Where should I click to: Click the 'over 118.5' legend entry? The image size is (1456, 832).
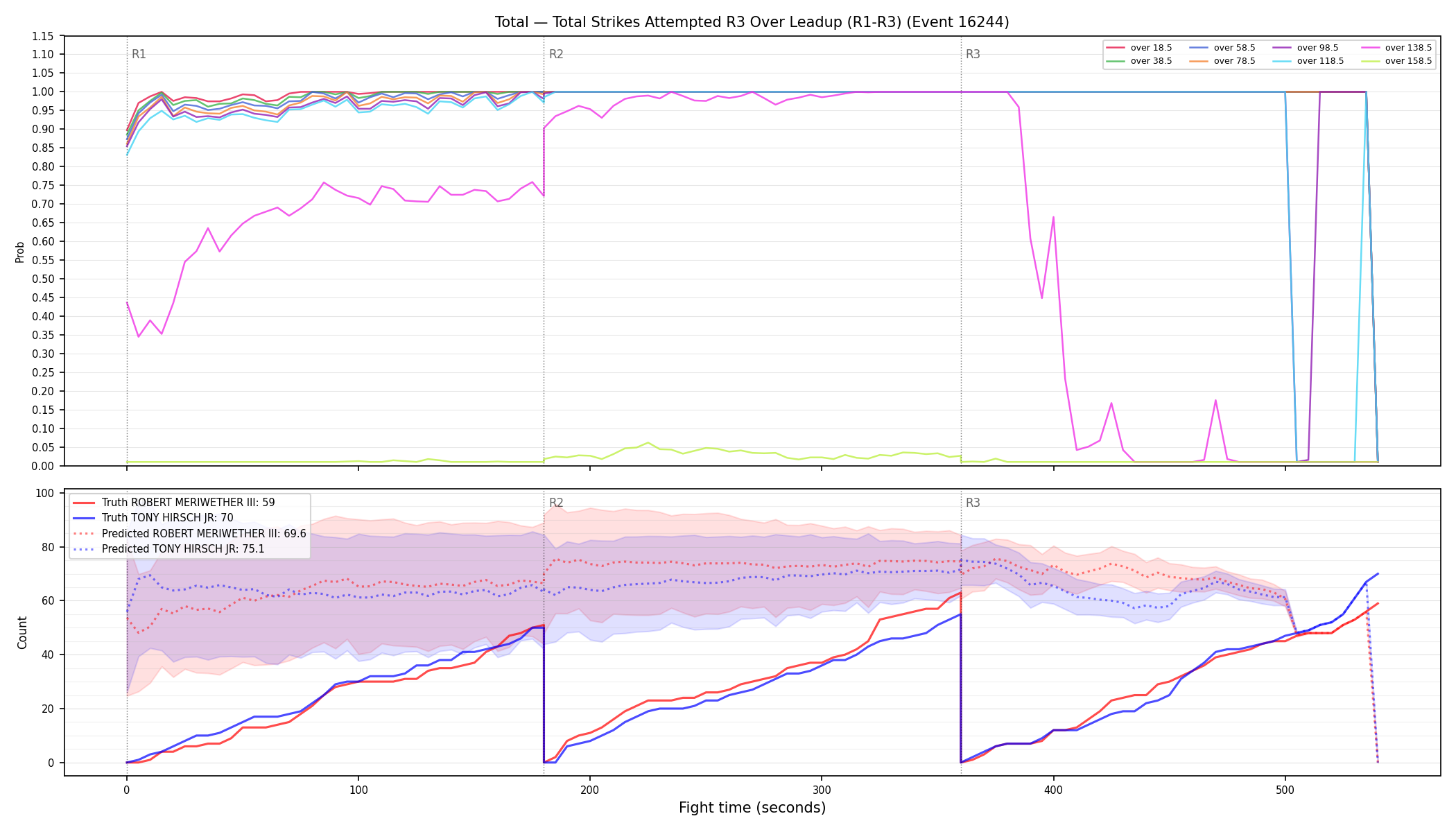1308,61
